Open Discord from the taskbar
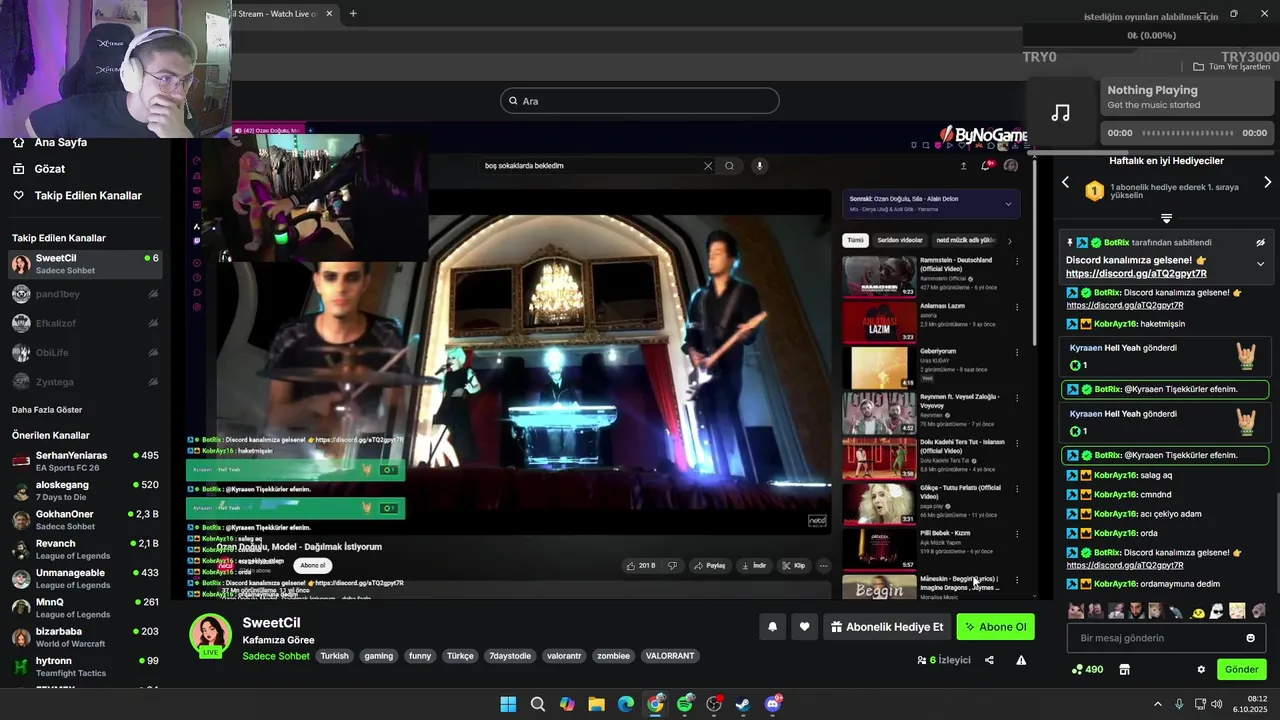The image size is (1280, 720). (x=773, y=704)
